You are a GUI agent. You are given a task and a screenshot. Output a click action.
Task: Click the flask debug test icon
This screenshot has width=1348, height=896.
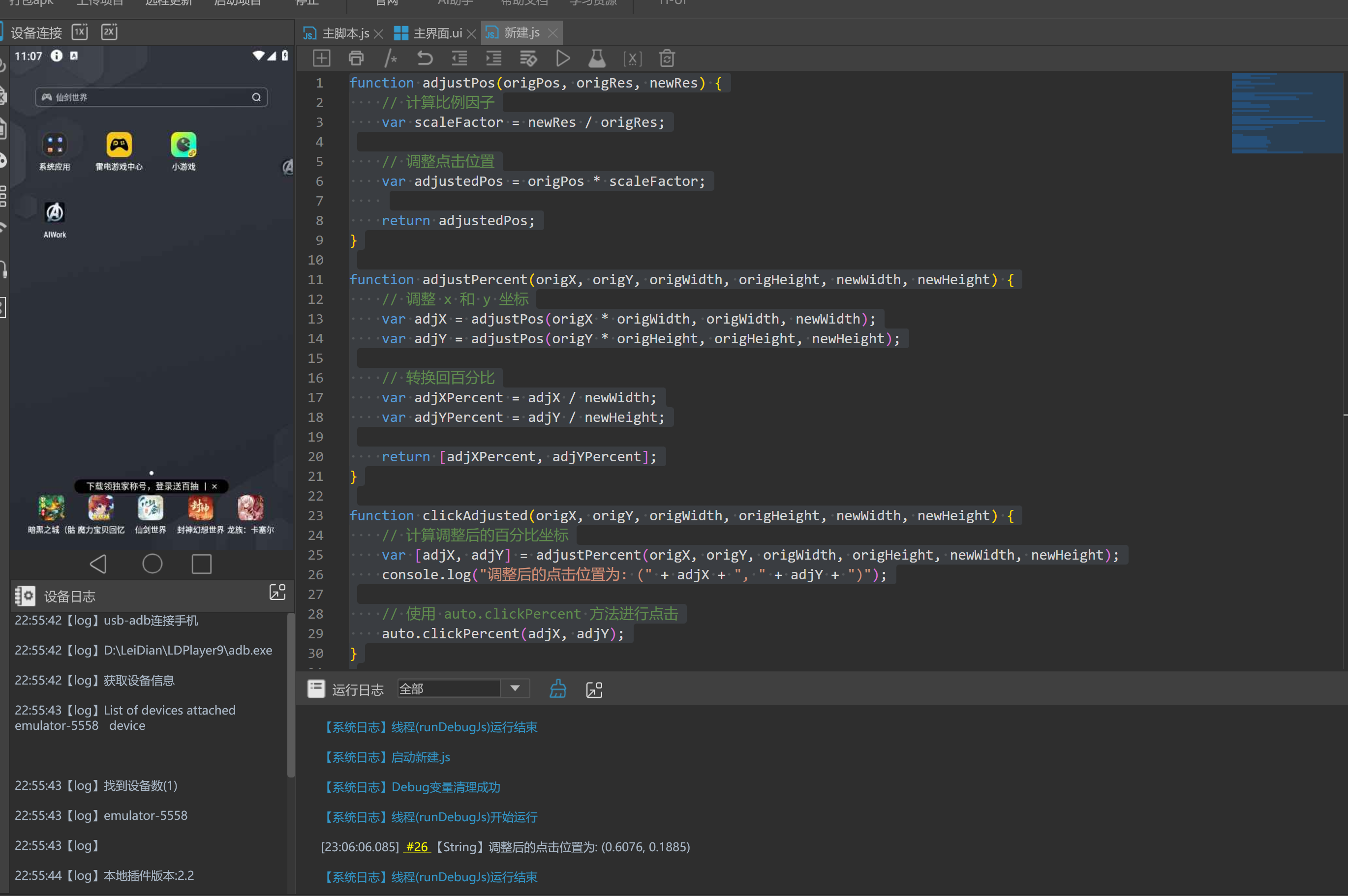pos(597,59)
